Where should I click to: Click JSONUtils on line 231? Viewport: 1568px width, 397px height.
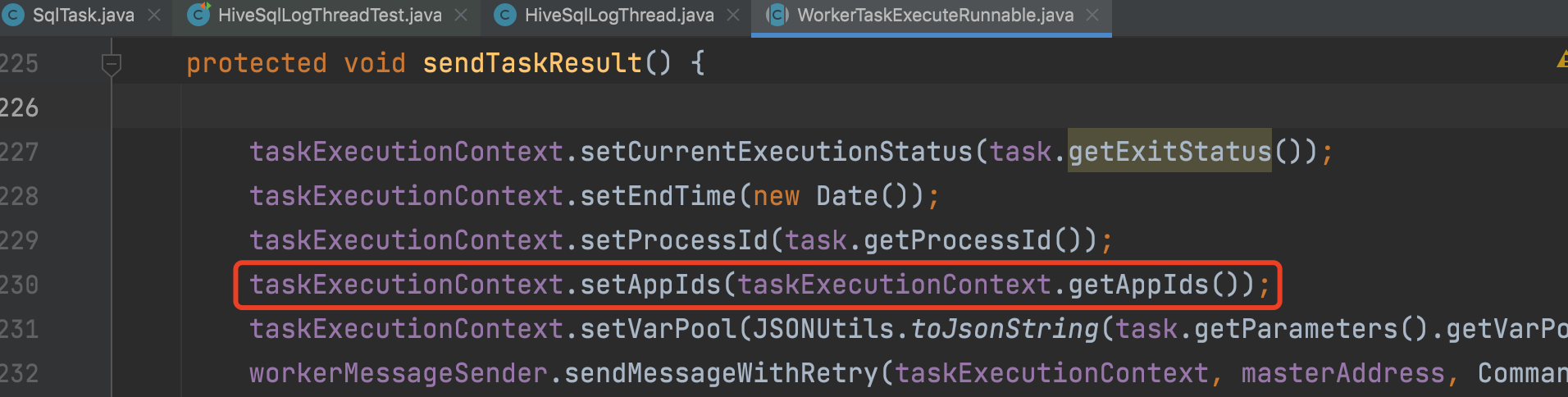[823, 329]
